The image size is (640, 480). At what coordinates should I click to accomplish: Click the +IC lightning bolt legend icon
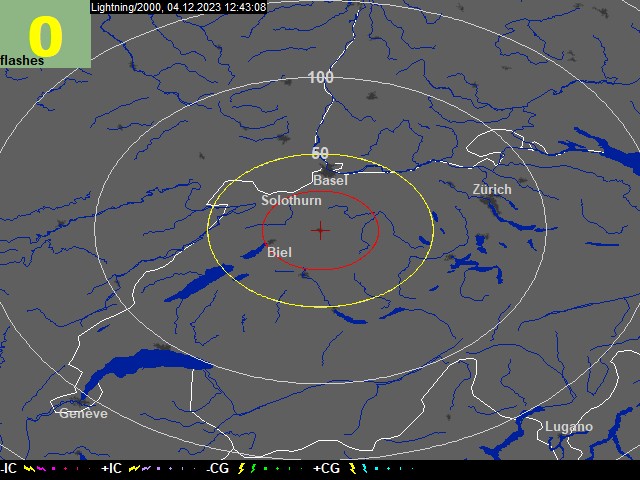coord(134,468)
